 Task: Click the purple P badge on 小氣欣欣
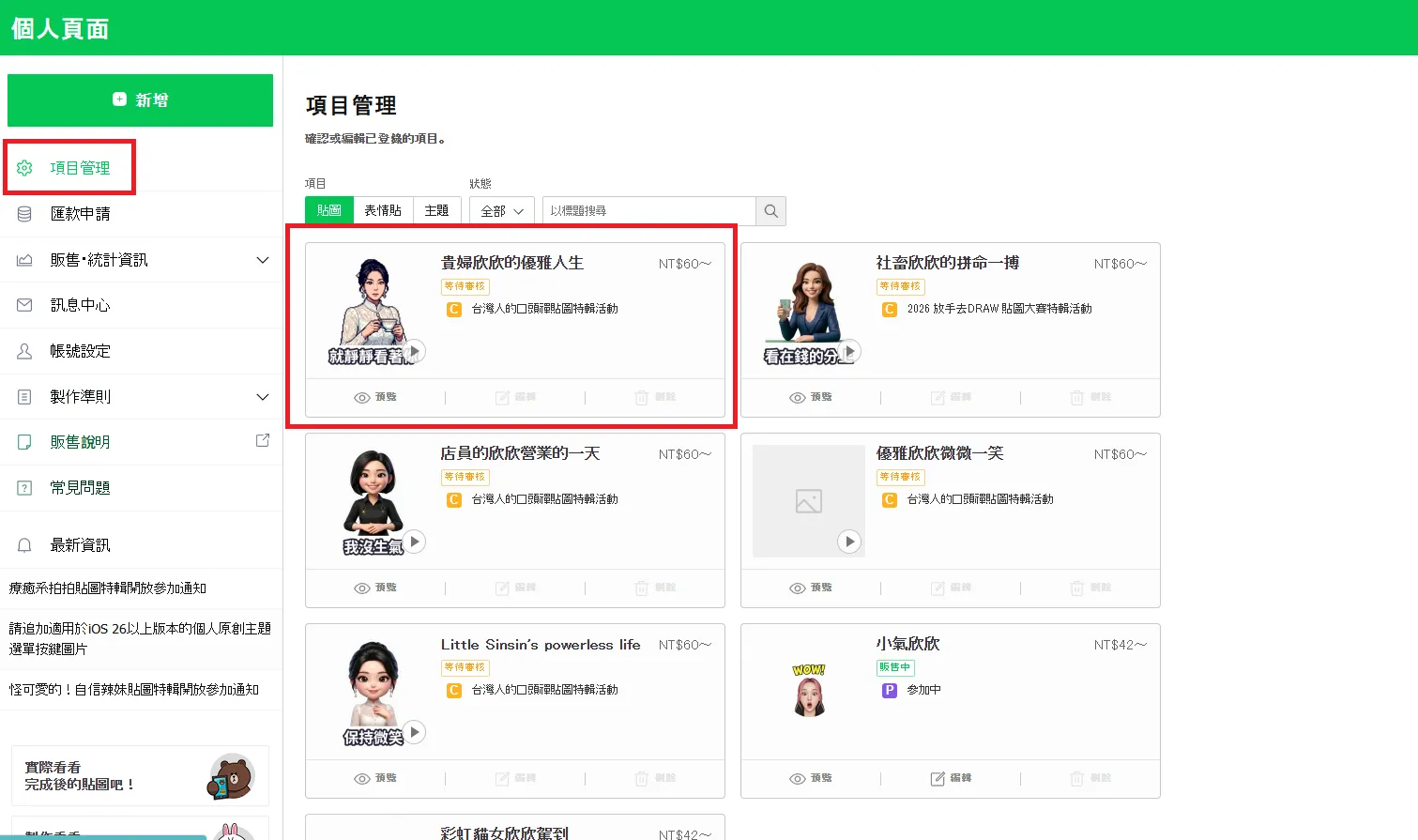coord(890,691)
